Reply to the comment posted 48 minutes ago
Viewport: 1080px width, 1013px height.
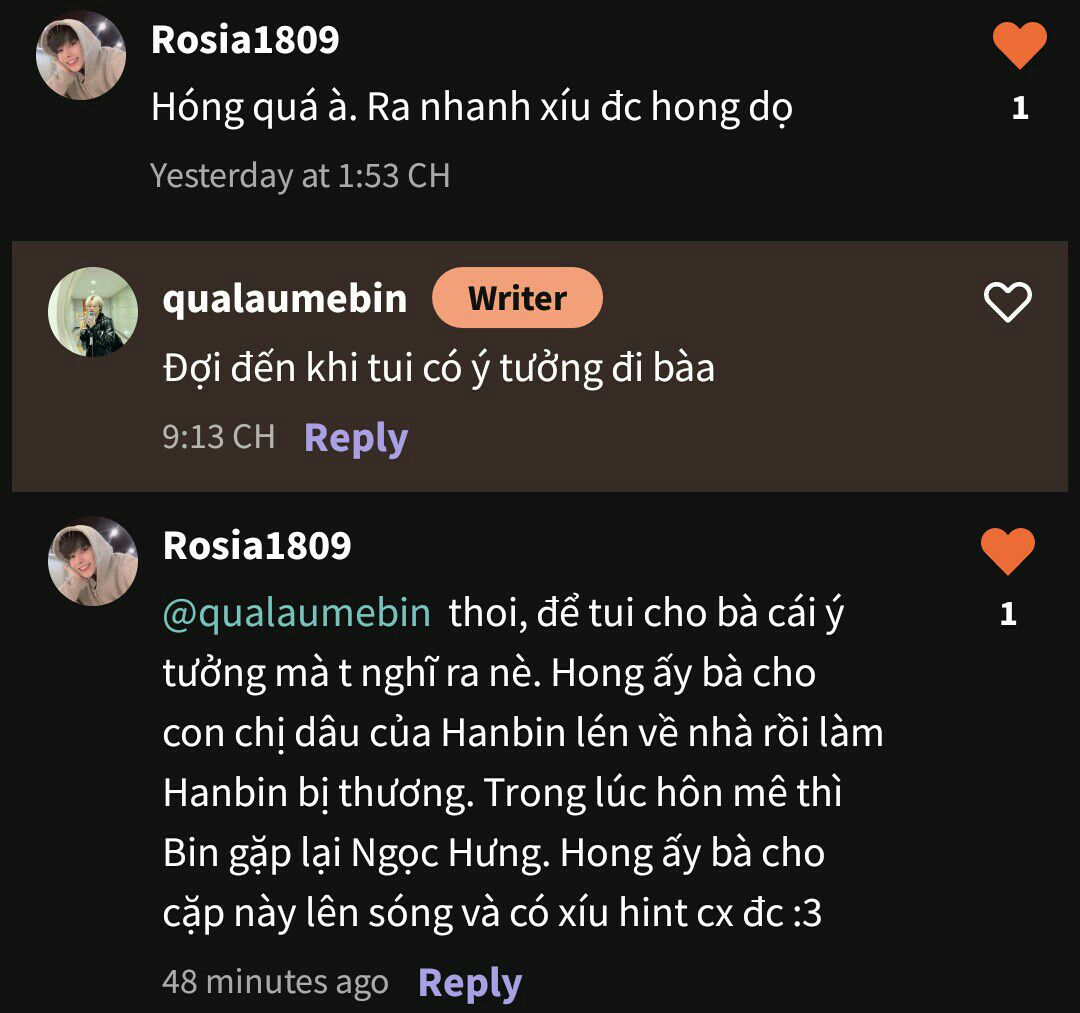(x=469, y=982)
